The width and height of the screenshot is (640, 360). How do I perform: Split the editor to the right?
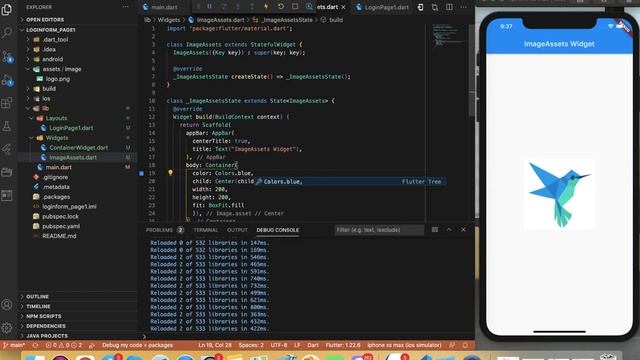coord(449,7)
